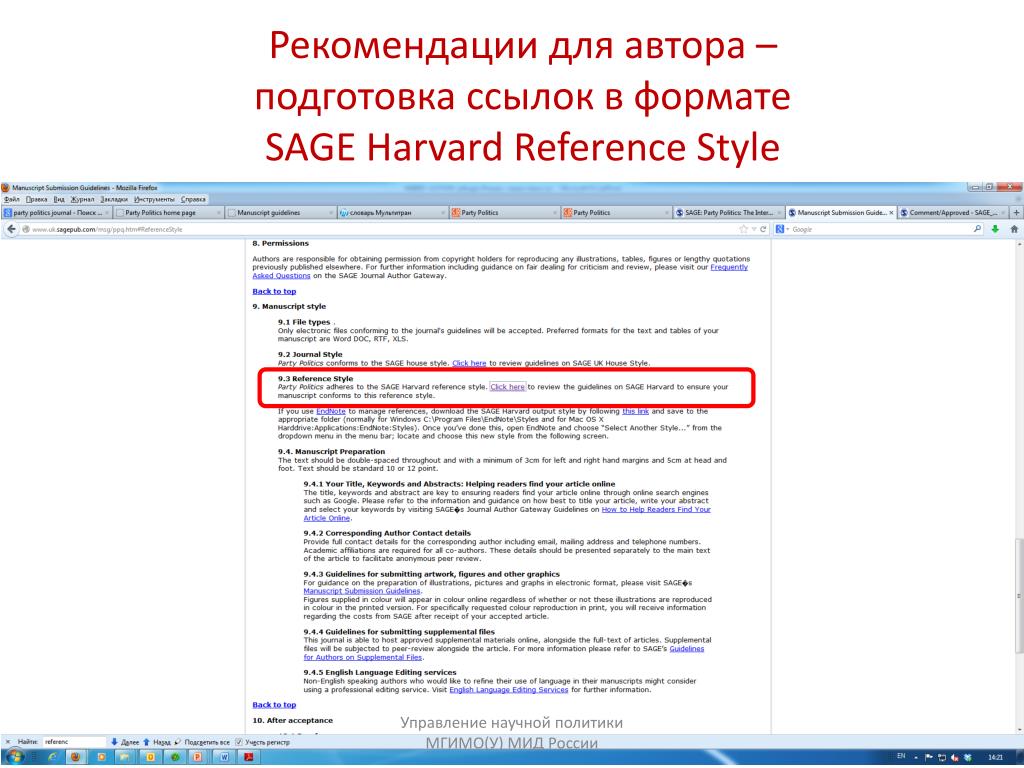This screenshot has width=1024, height=768.
Task: Open Adobe Reader from the taskbar
Action: click(x=249, y=758)
